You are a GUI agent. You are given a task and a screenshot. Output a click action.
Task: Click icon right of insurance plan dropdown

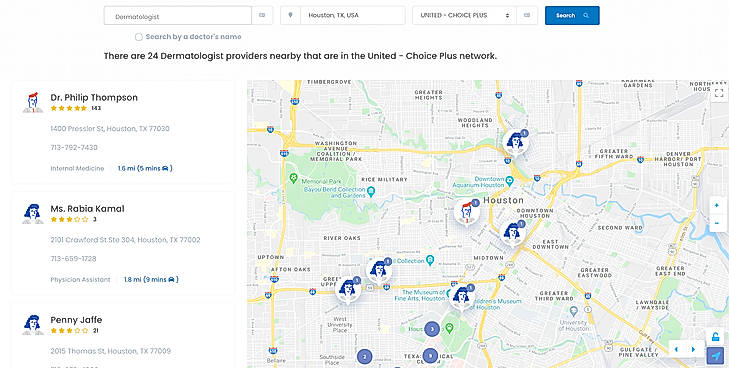coord(527,15)
